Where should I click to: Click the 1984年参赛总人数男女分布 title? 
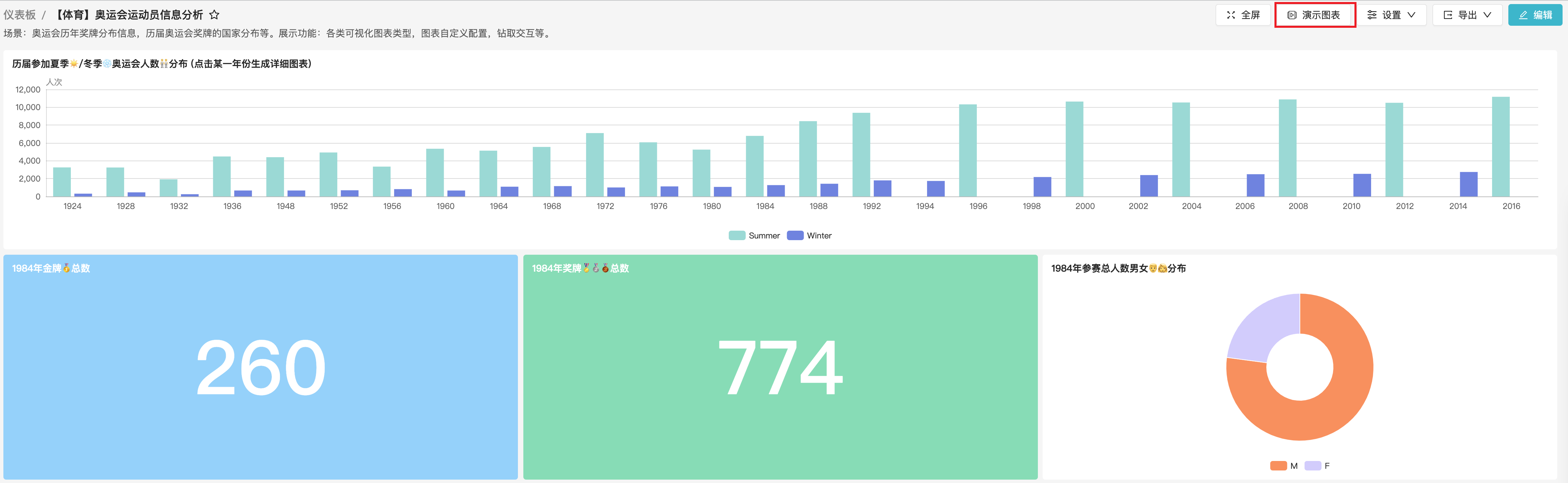pos(1118,268)
